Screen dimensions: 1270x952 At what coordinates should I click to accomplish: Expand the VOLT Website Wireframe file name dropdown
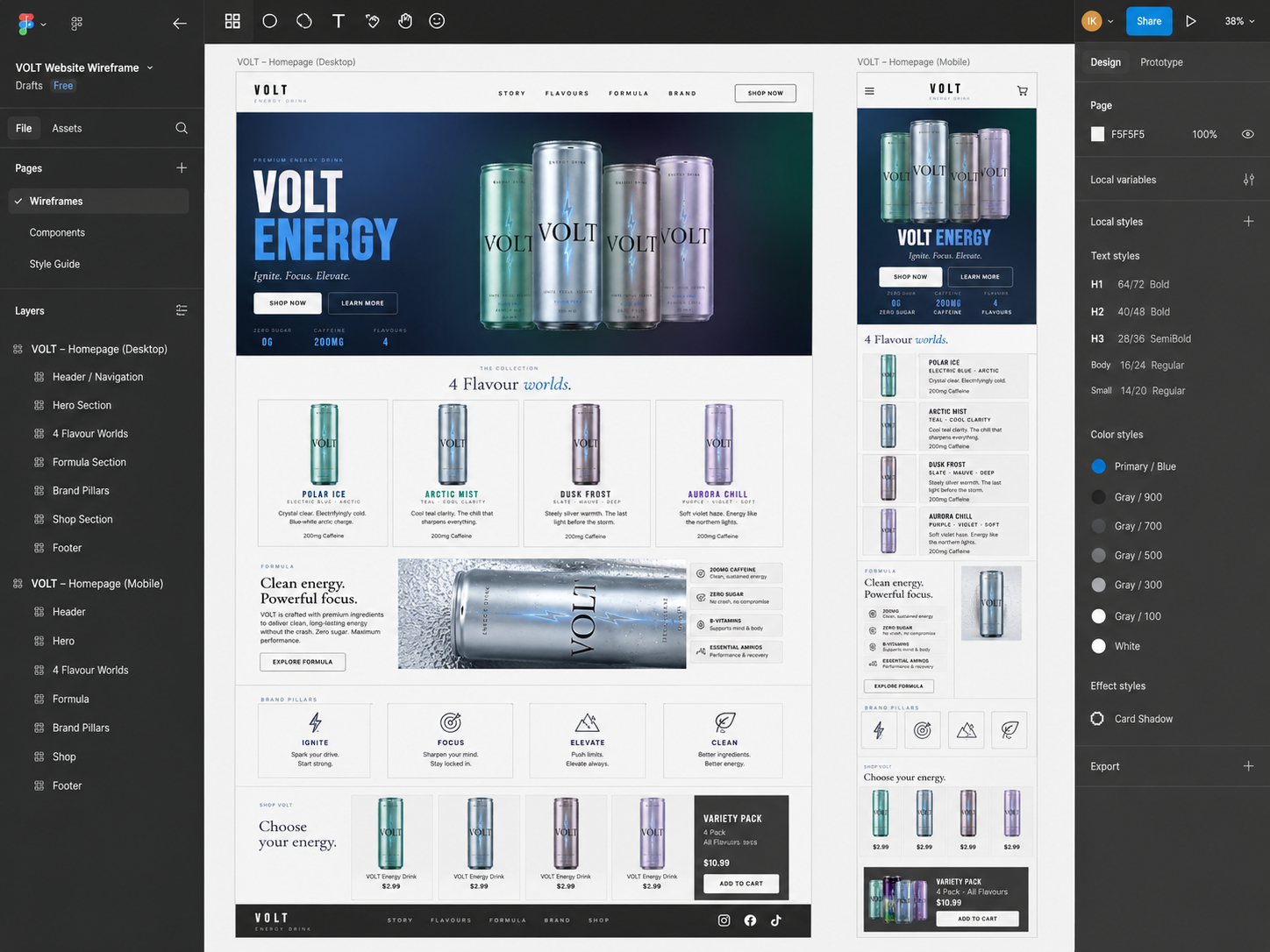coord(150,67)
